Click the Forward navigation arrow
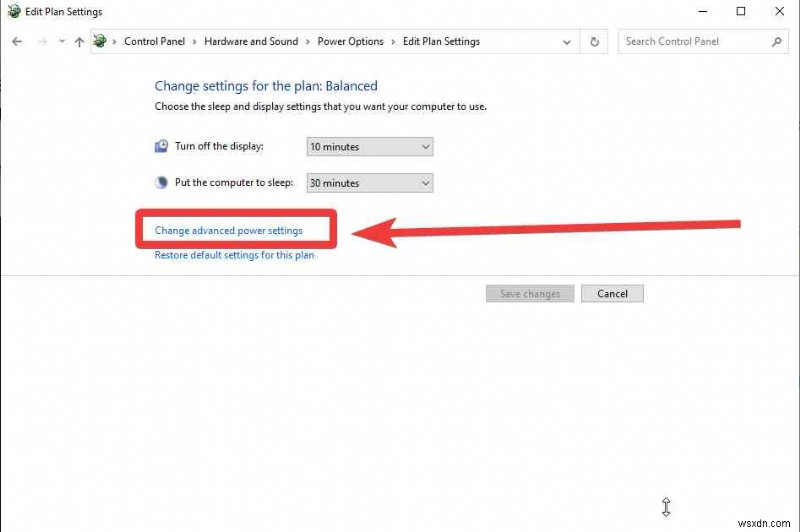This screenshot has height=532, width=800. tap(42, 41)
